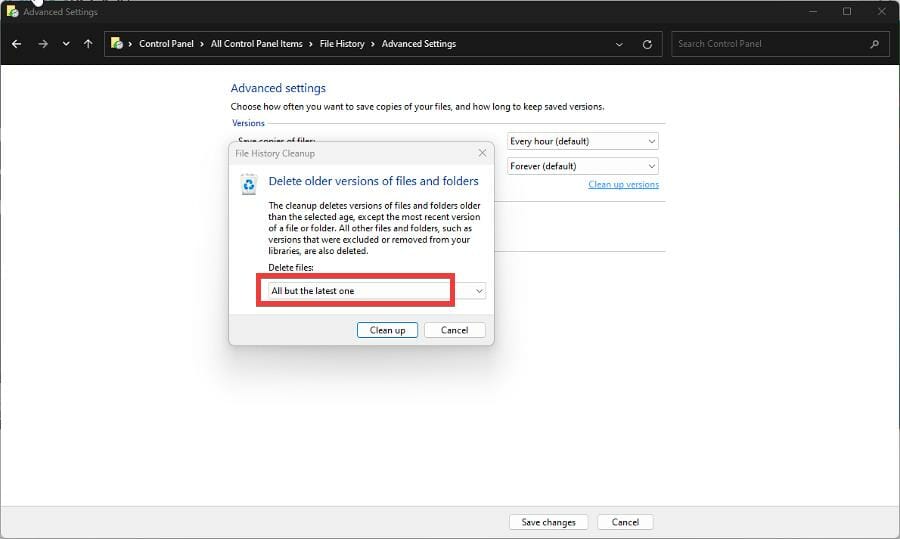
Task: Open the Every hour (default) dropdown
Action: (x=583, y=141)
